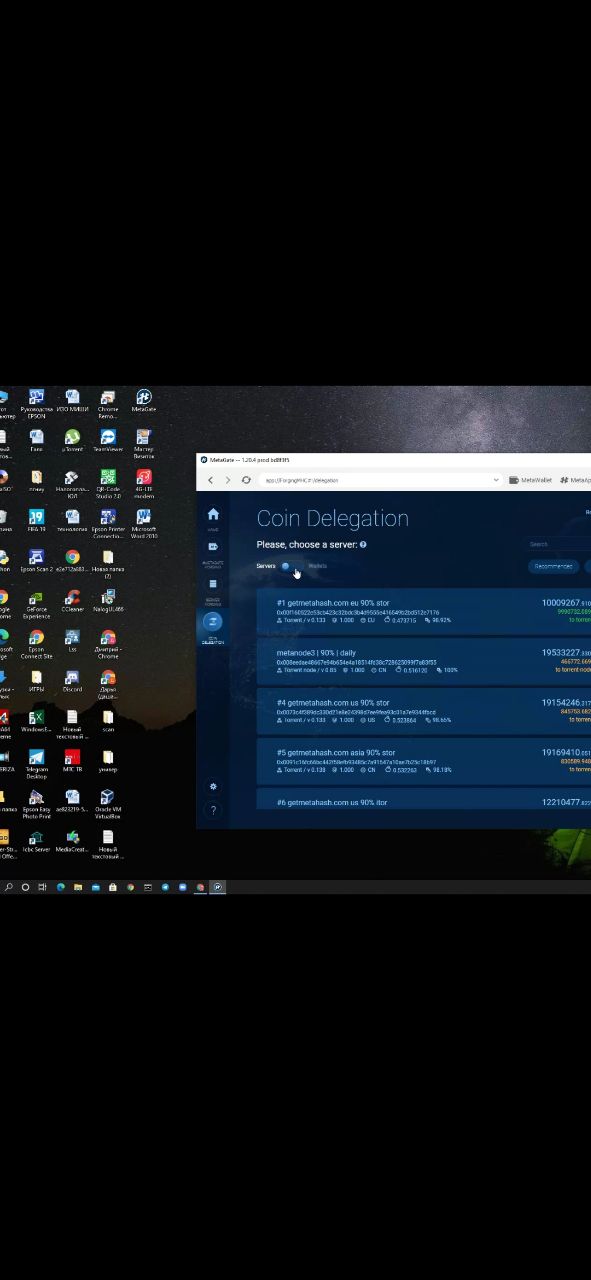Click the server Search field
The image size is (591, 1280).
pos(559,544)
